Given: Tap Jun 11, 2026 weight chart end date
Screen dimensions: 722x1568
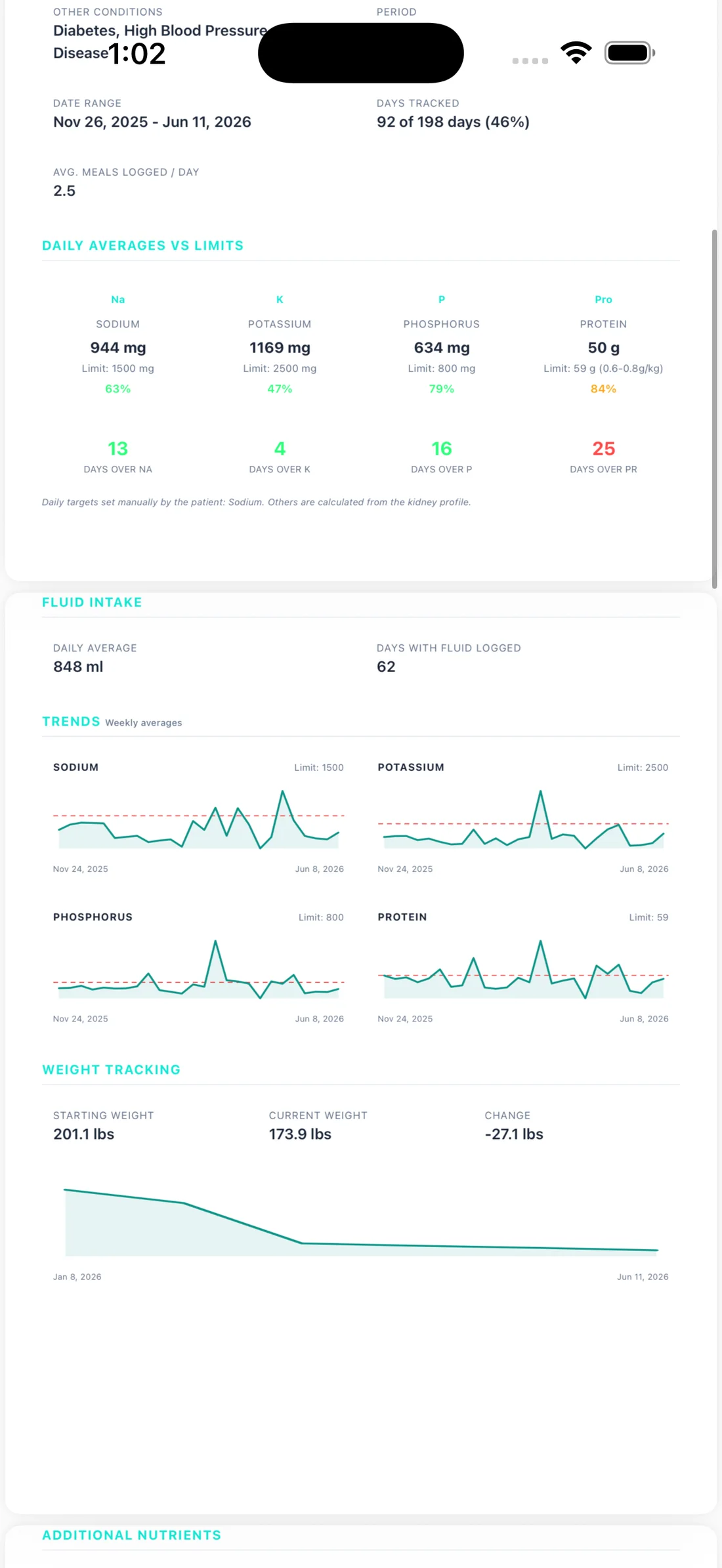Looking at the screenshot, I should pos(643,1277).
